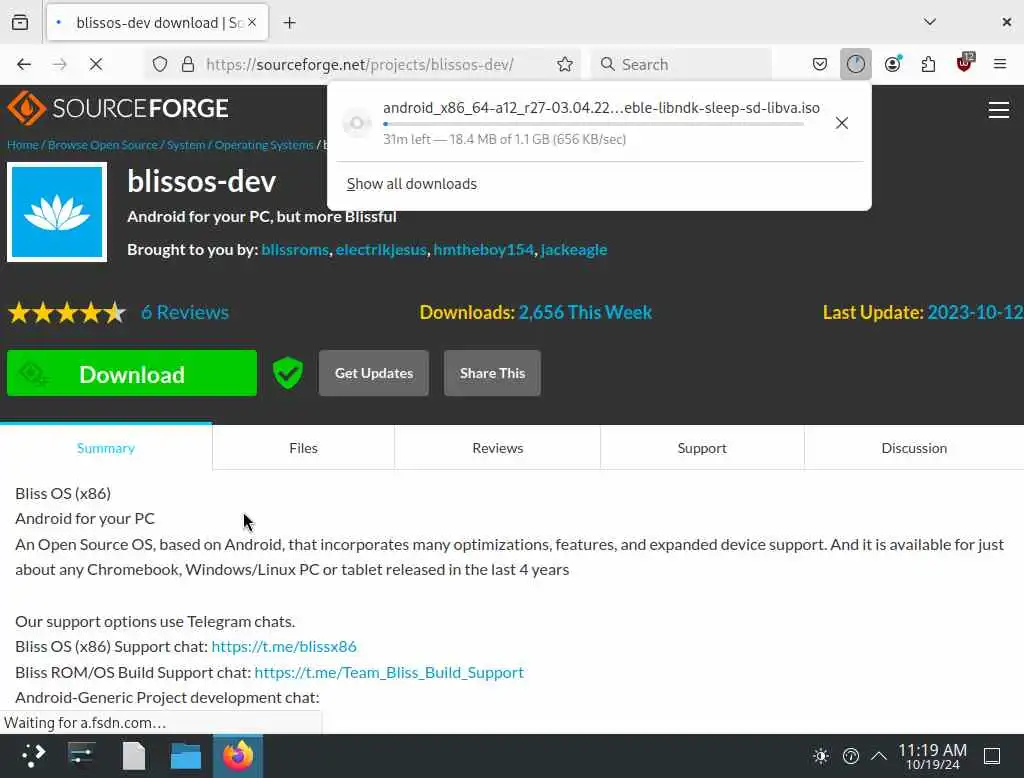The height and width of the screenshot is (778, 1024).
Task: Click the Firefox taskbar icon
Action: (x=238, y=756)
